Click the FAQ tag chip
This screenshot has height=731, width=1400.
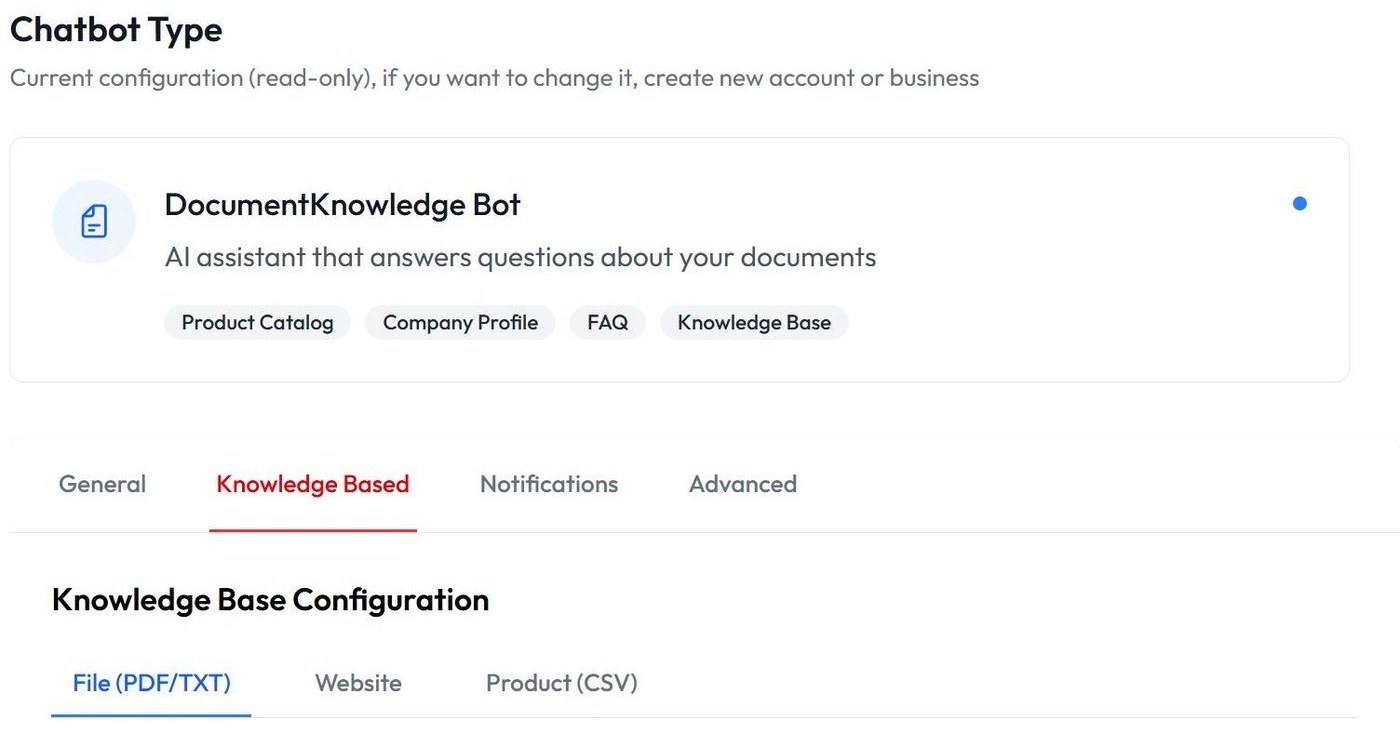tap(608, 323)
